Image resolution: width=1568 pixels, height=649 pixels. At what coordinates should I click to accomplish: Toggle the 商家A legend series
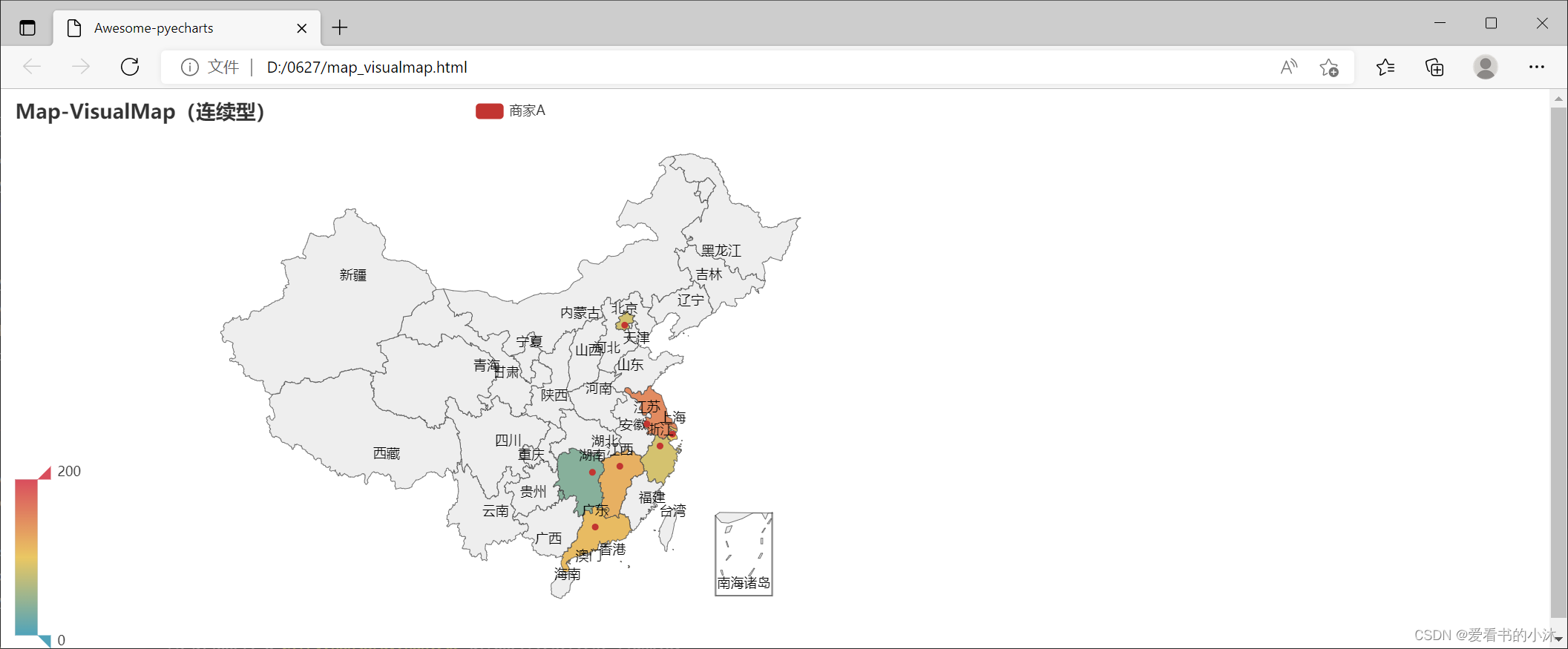tap(511, 111)
